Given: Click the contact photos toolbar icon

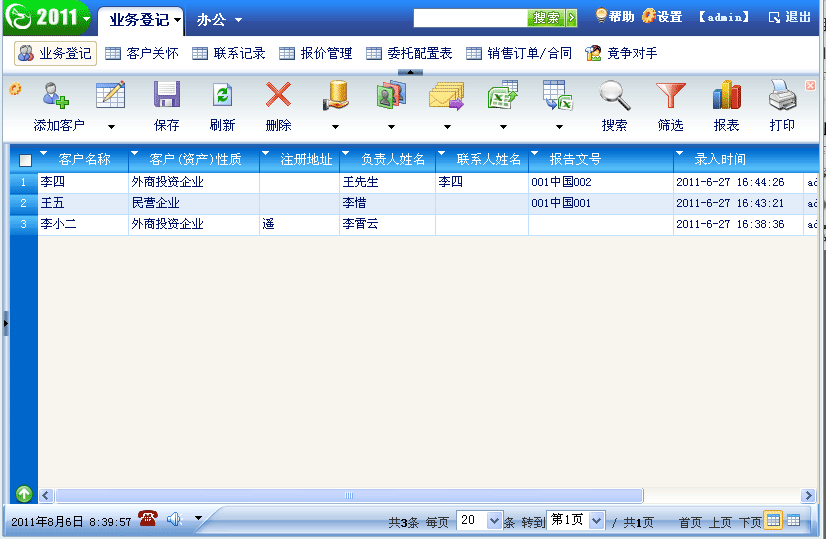Looking at the screenshot, I should coord(391,95).
